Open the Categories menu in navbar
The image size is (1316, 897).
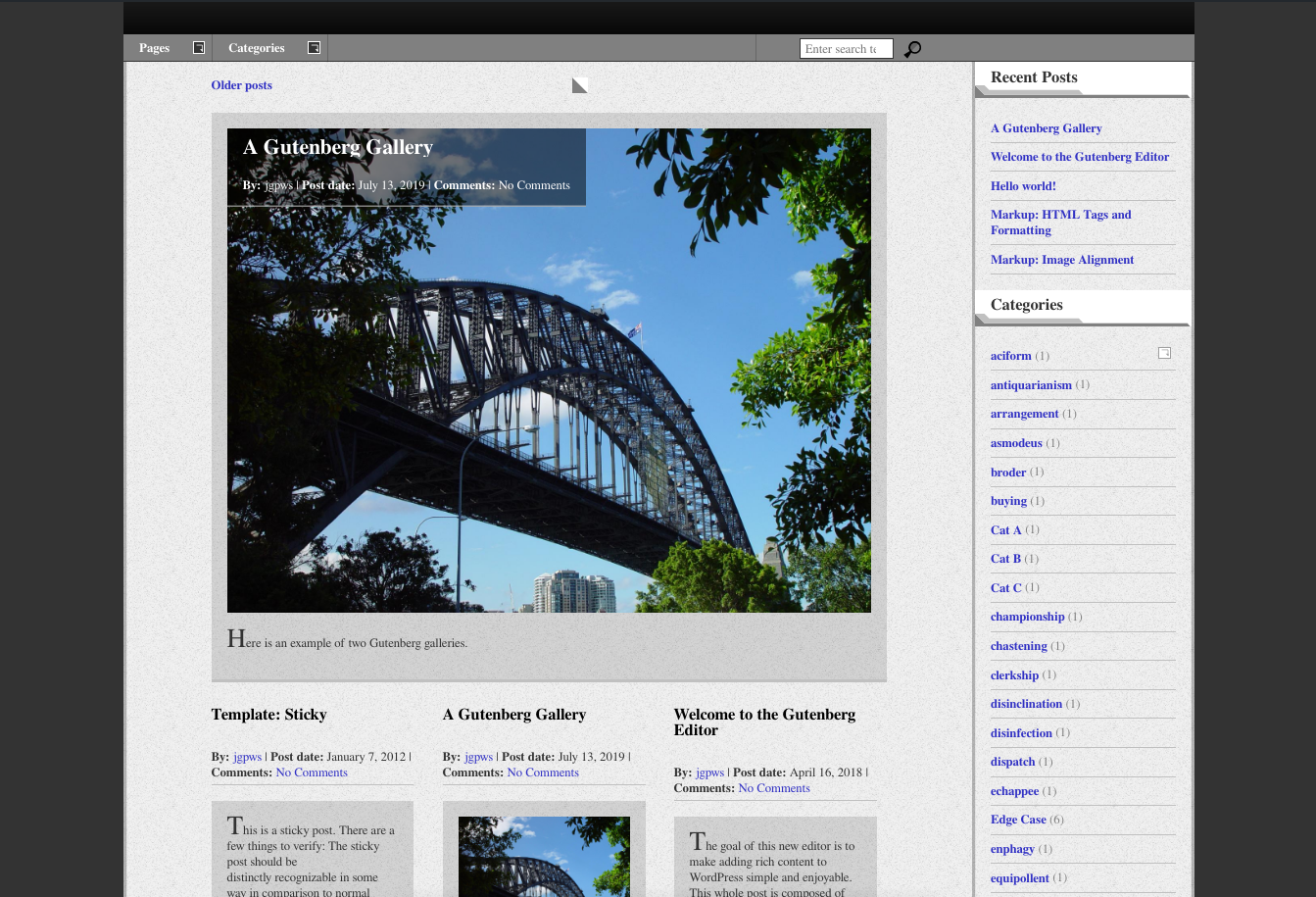click(x=256, y=48)
